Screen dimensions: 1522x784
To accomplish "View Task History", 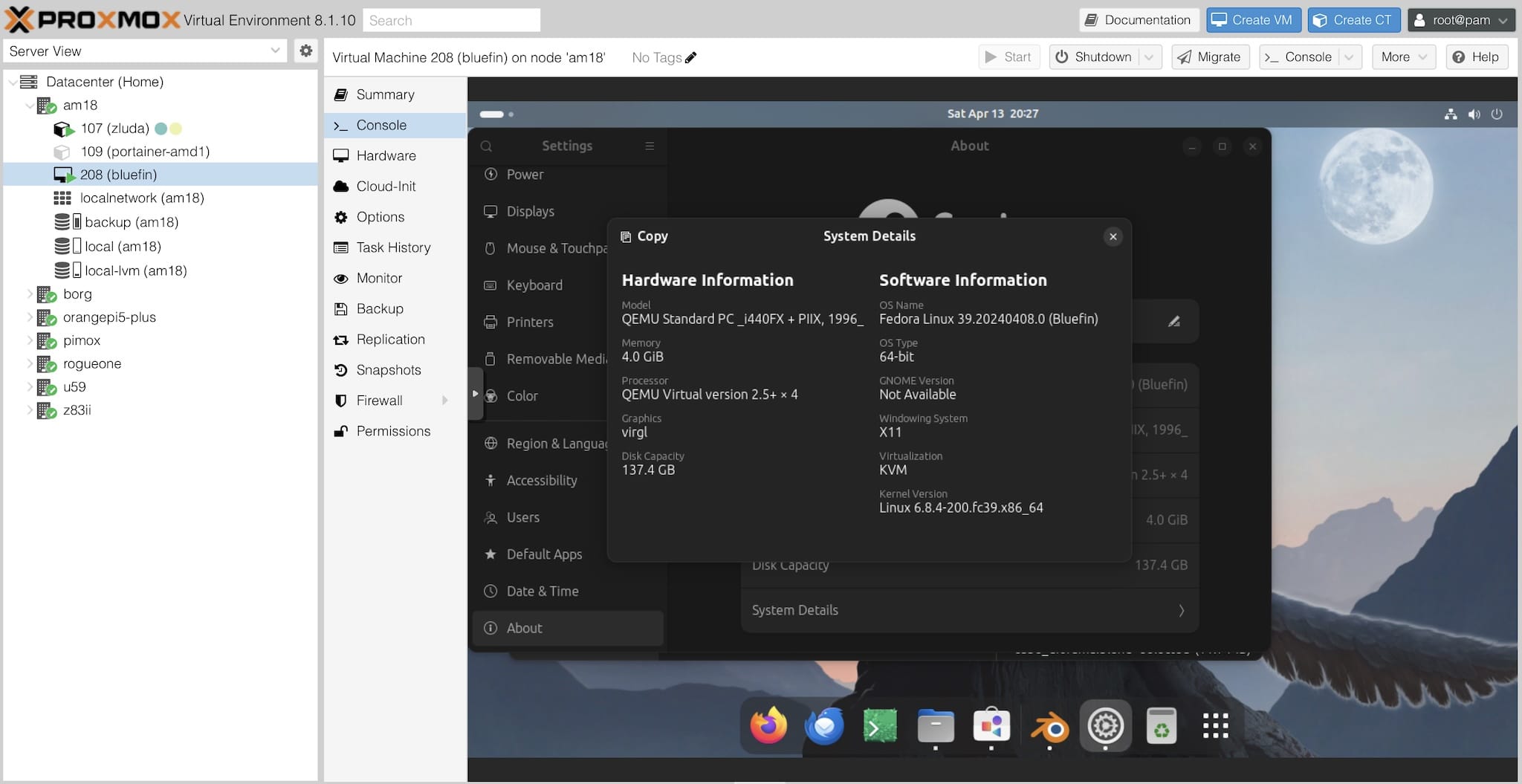I will 395,247.
